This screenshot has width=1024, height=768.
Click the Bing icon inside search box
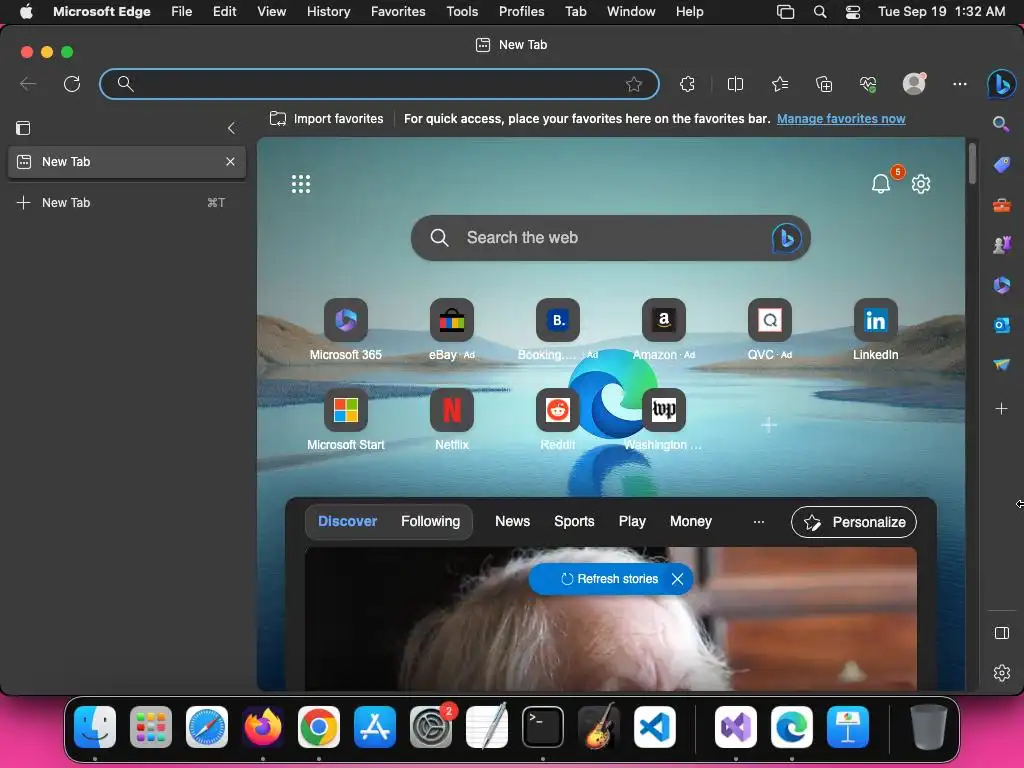(786, 238)
